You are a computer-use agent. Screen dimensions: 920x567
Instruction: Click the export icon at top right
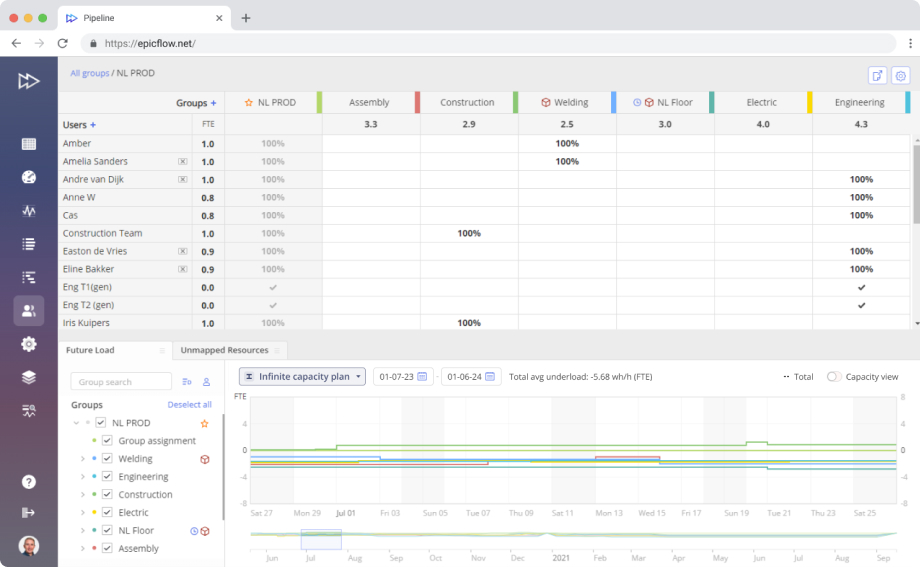pyautogui.click(x=877, y=75)
